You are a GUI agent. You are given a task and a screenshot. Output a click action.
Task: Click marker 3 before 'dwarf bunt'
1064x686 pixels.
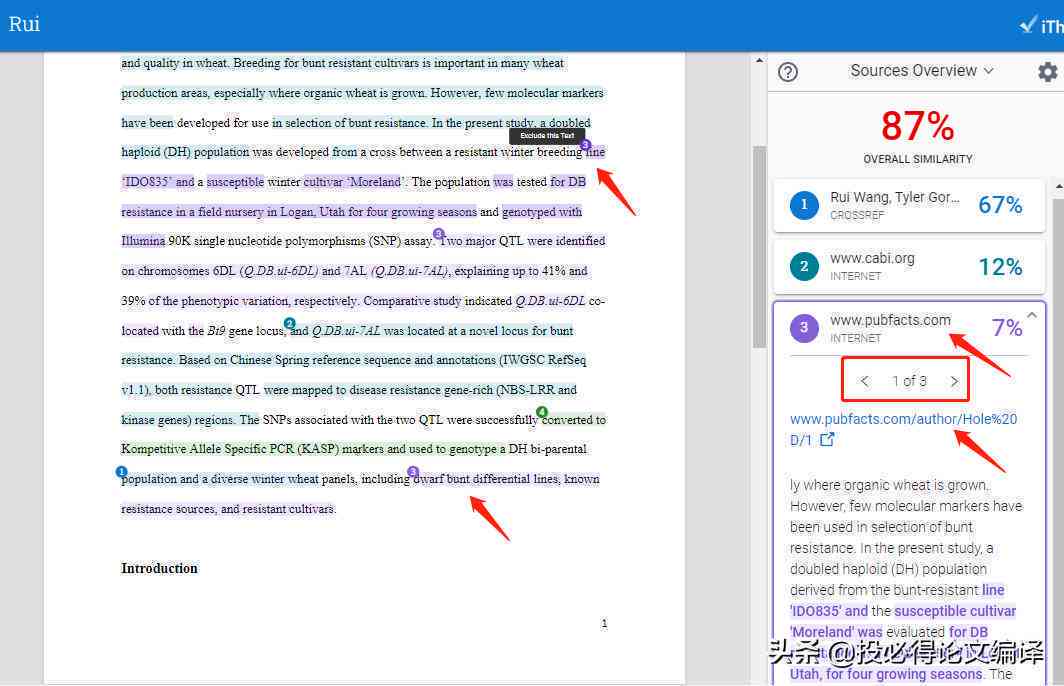click(413, 472)
